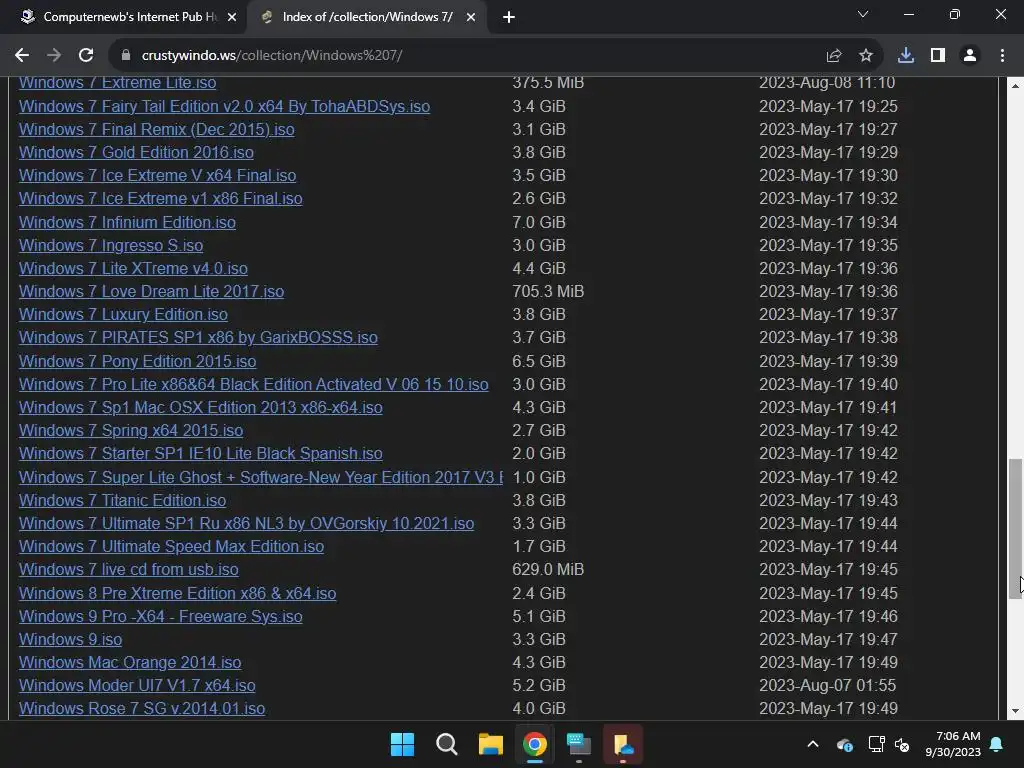
Task: Open a new browser tab
Action: coord(509,17)
